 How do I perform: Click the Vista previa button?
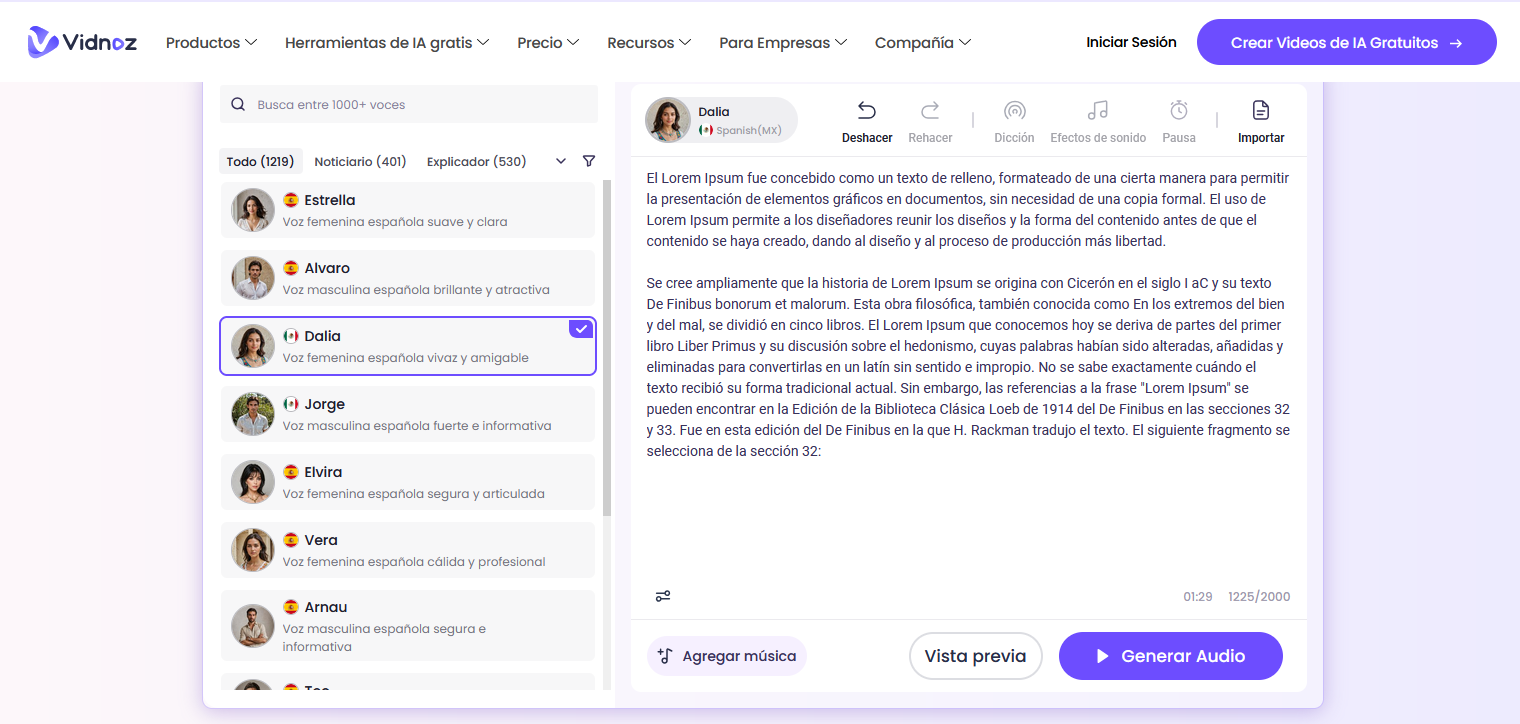975,656
